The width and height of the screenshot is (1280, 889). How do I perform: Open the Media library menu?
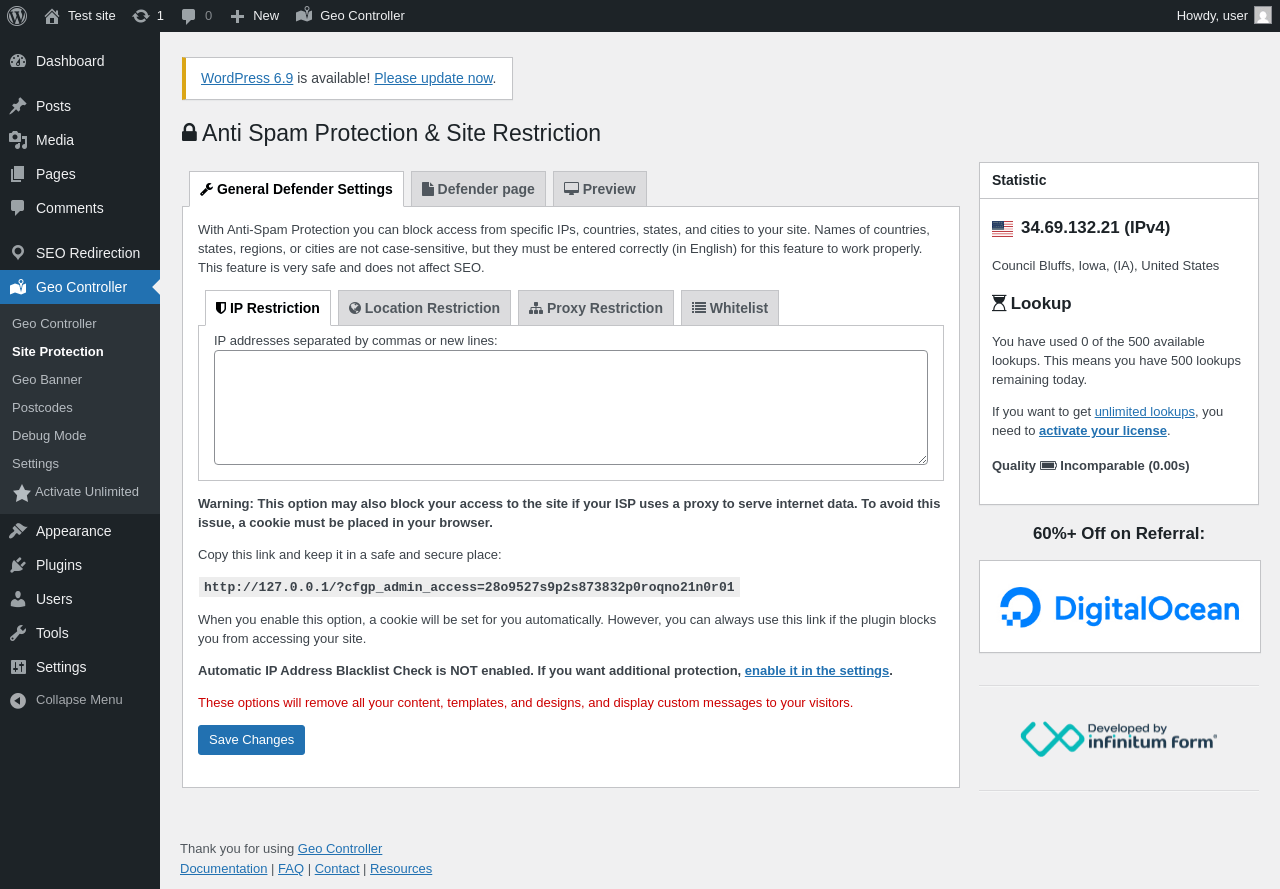tap(55, 140)
